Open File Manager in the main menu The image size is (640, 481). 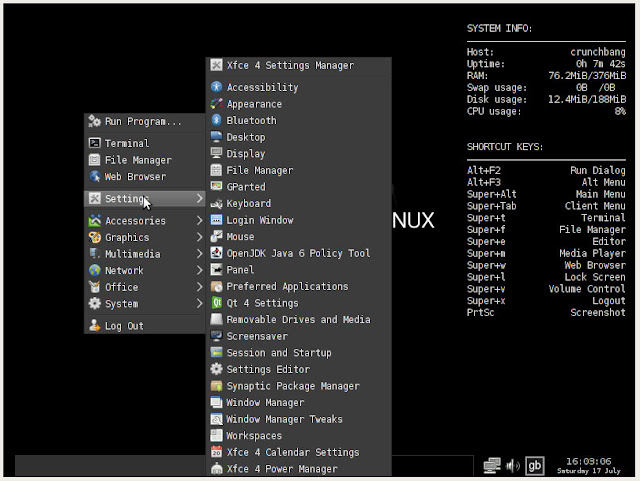pyautogui.click(x=144, y=160)
